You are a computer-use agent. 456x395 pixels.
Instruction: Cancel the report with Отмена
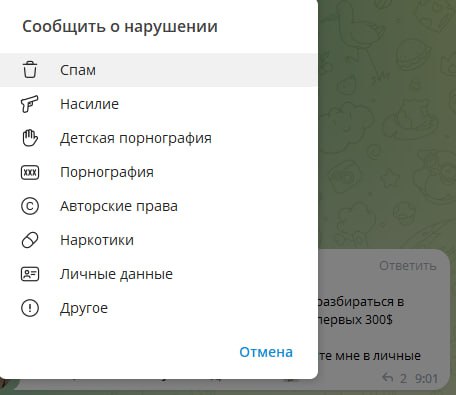(x=266, y=352)
